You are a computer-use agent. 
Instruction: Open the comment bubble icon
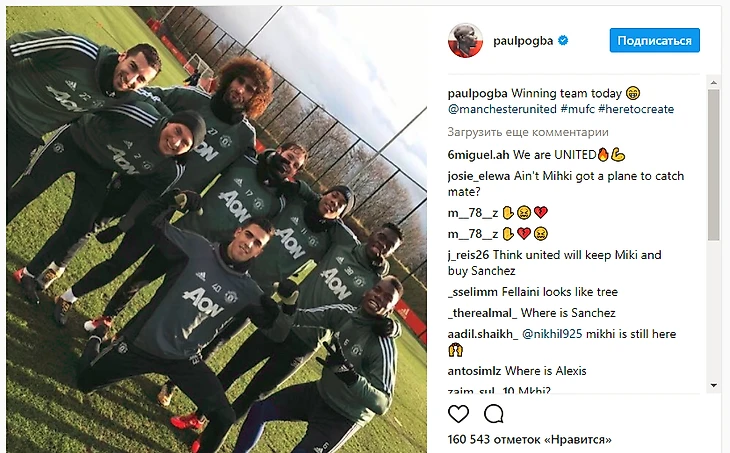pos(493,413)
